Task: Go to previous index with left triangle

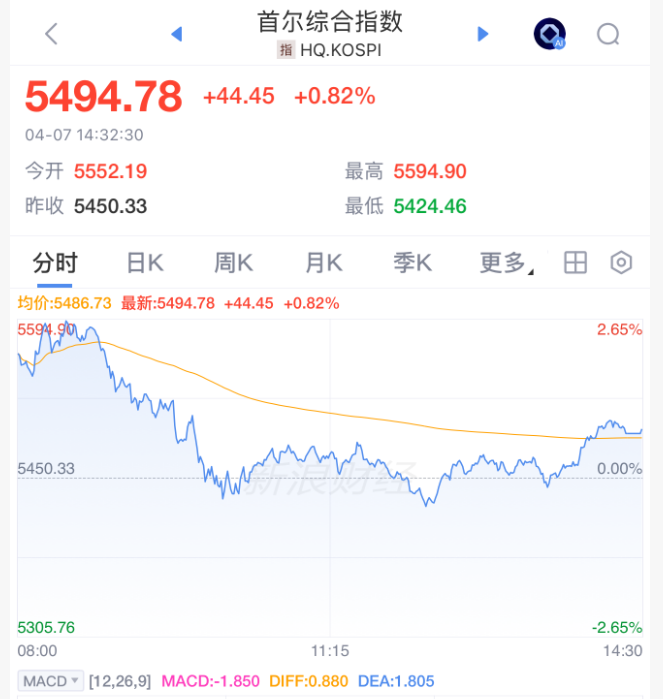Action: (x=177, y=34)
